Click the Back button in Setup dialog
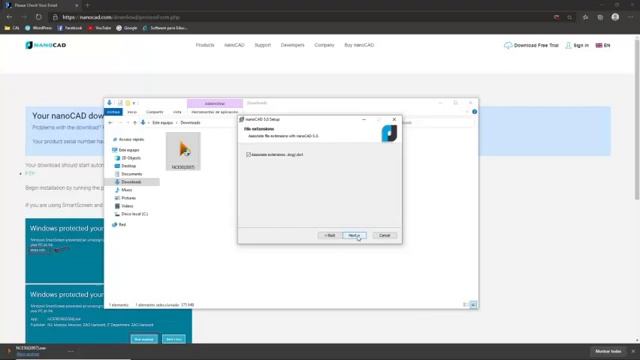 [x=329, y=236]
